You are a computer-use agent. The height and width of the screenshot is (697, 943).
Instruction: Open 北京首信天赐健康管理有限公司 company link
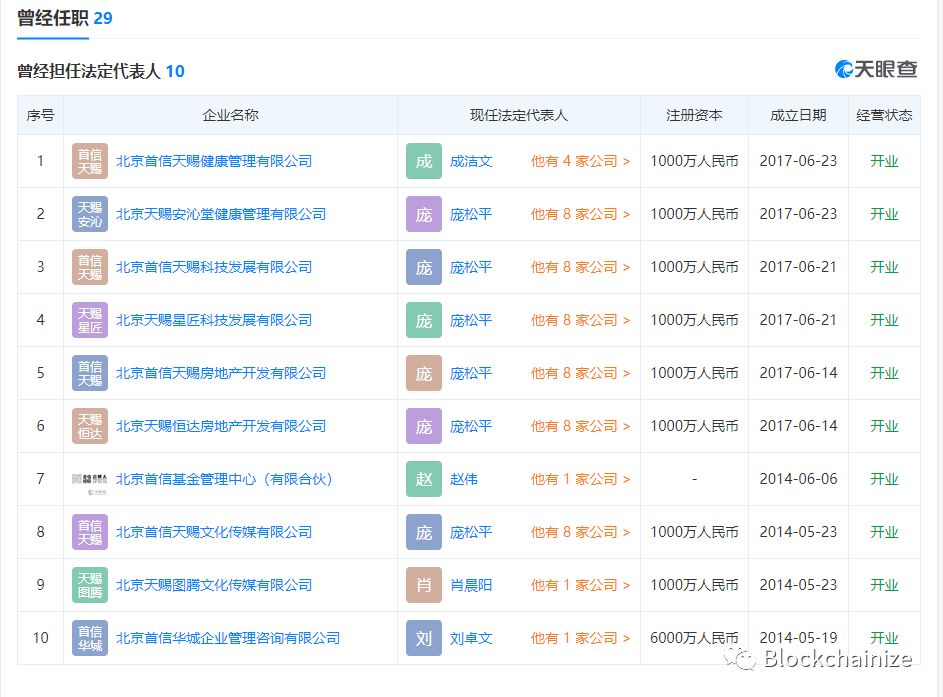(214, 161)
